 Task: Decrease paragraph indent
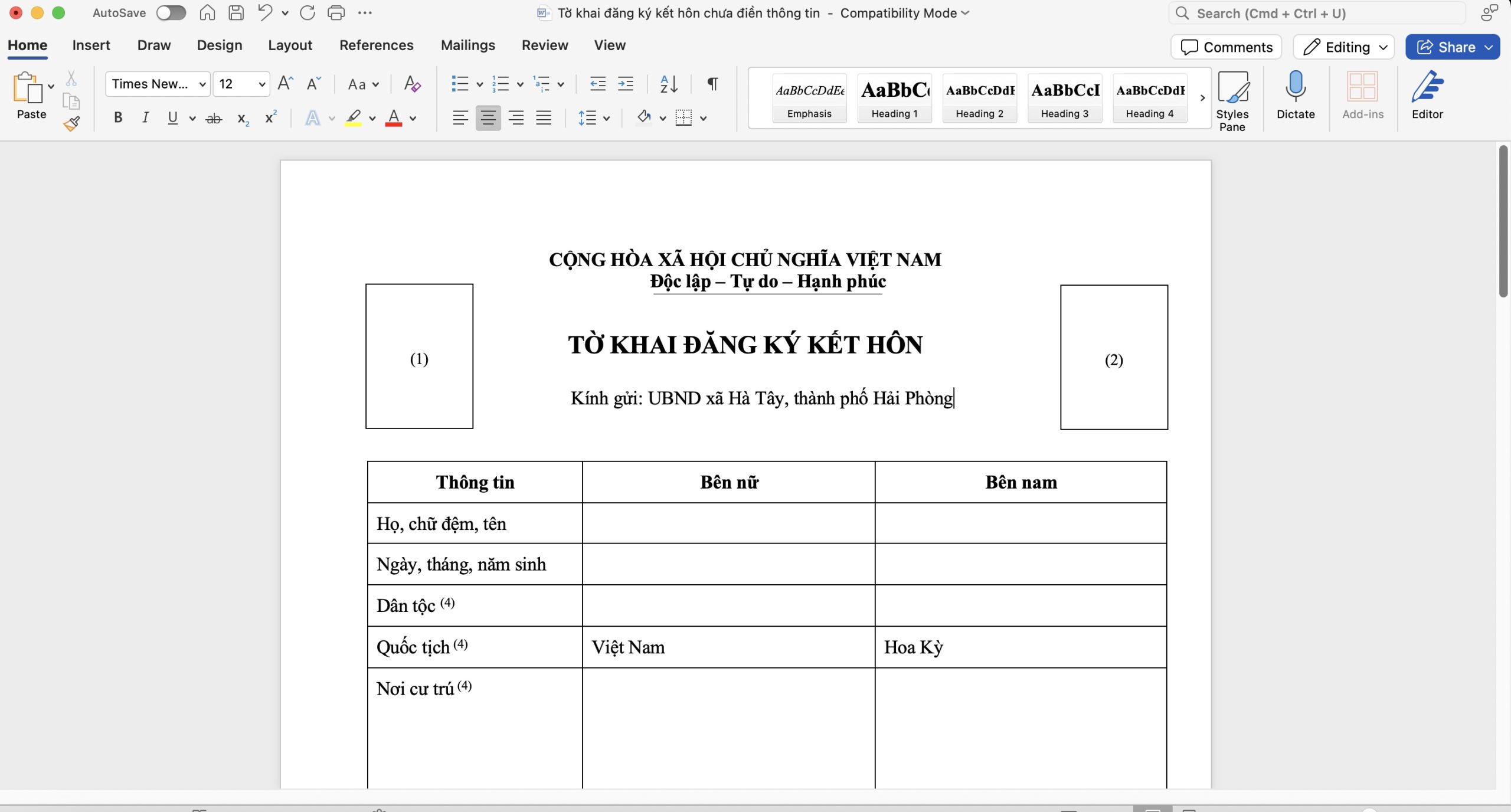pos(598,84)
